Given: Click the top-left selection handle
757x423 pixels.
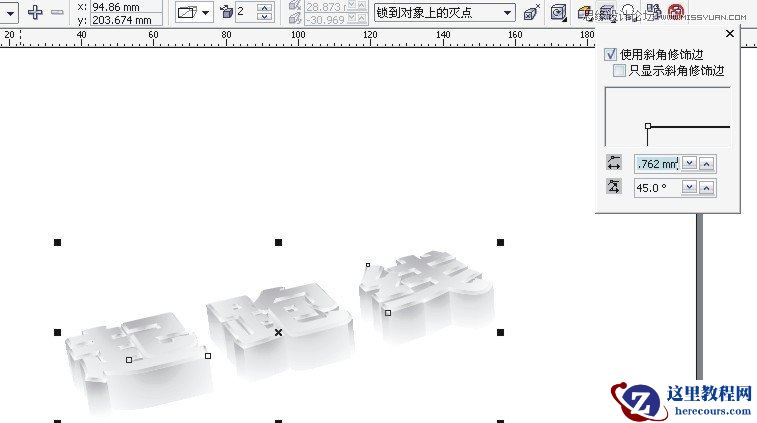Looking at the screenshot, I should click(x=57, y=242).
